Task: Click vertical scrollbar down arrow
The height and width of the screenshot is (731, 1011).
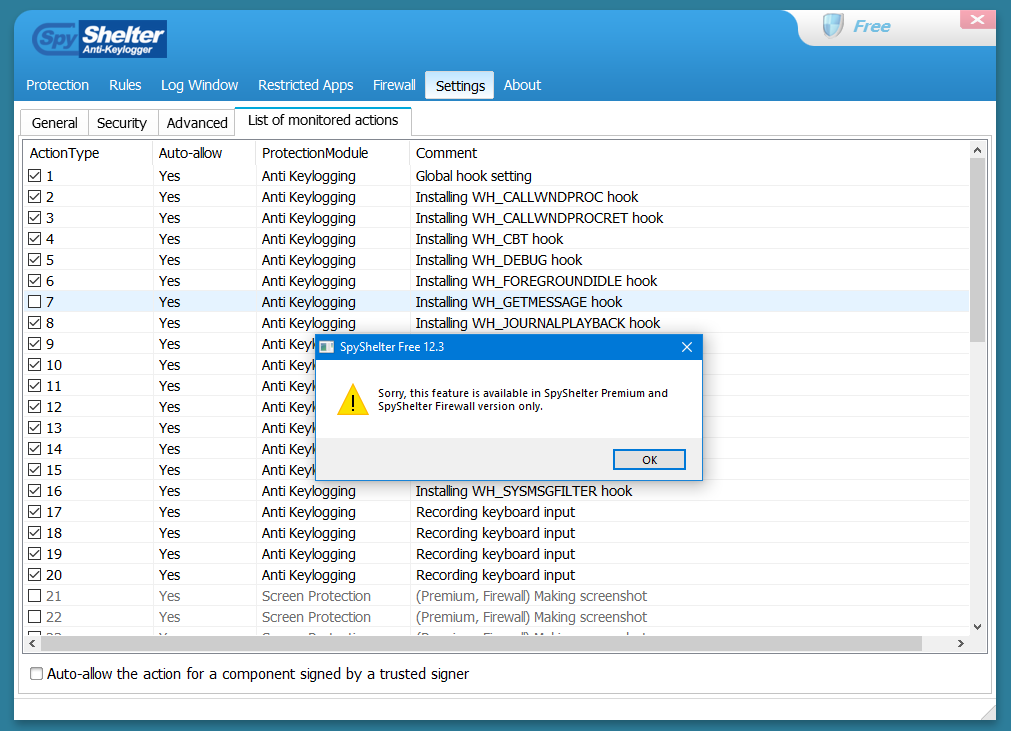Action: click(977, 627)
